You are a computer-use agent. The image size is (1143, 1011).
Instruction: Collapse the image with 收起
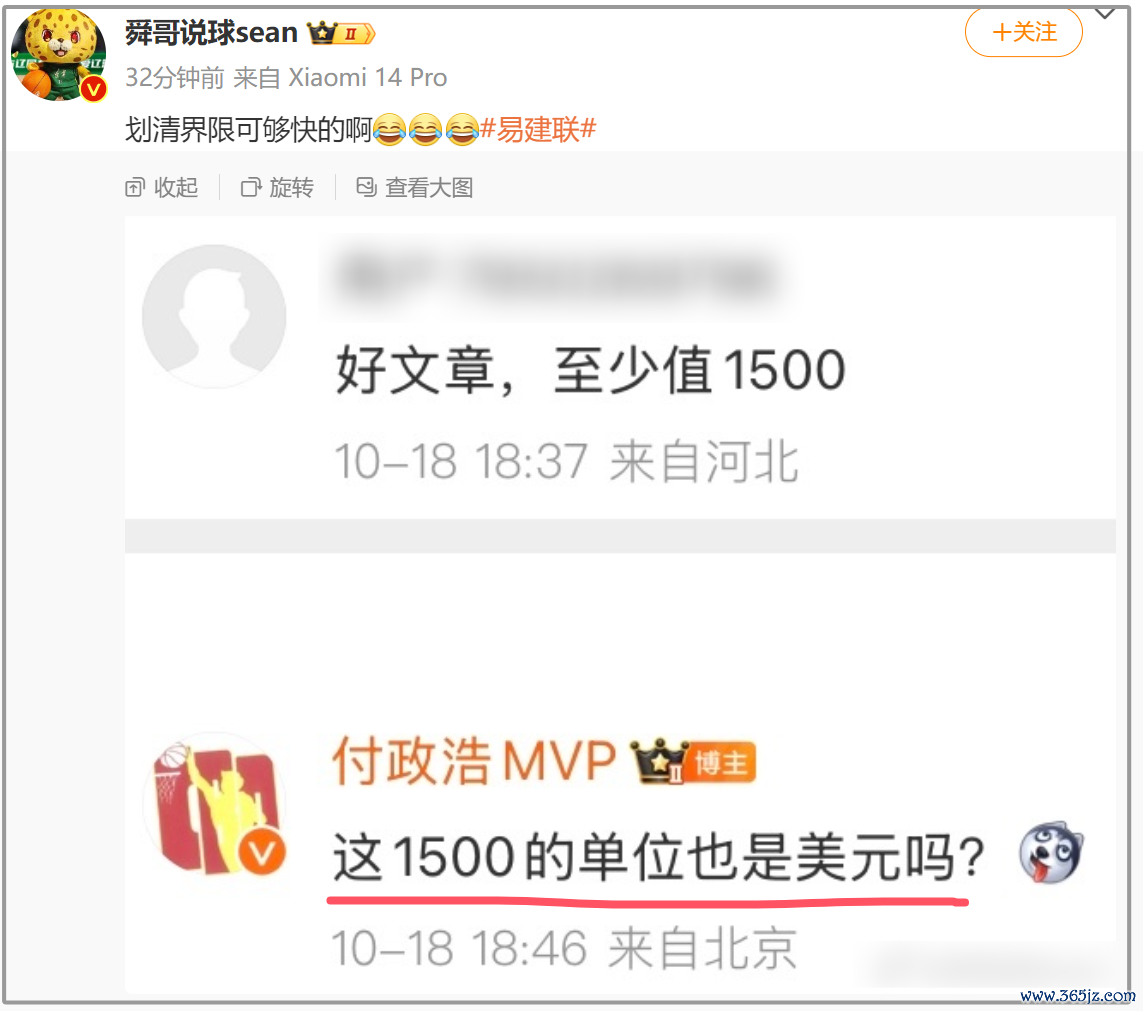(x=162, y=188)
